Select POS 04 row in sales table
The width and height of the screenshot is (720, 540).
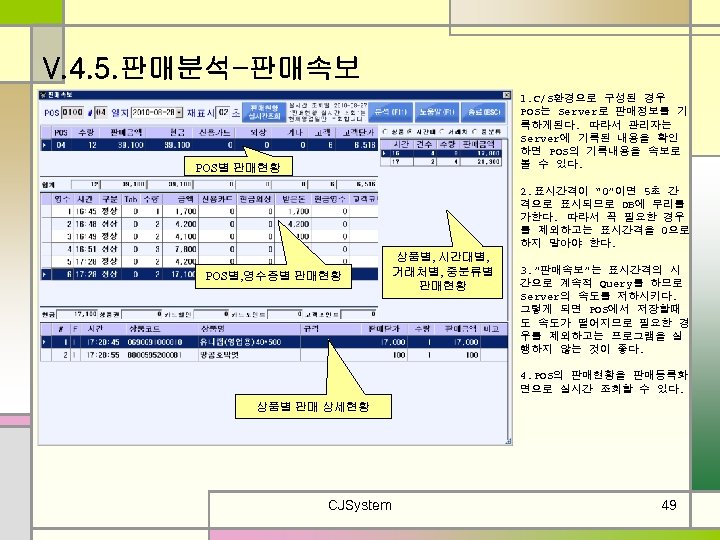pos(209,145)
